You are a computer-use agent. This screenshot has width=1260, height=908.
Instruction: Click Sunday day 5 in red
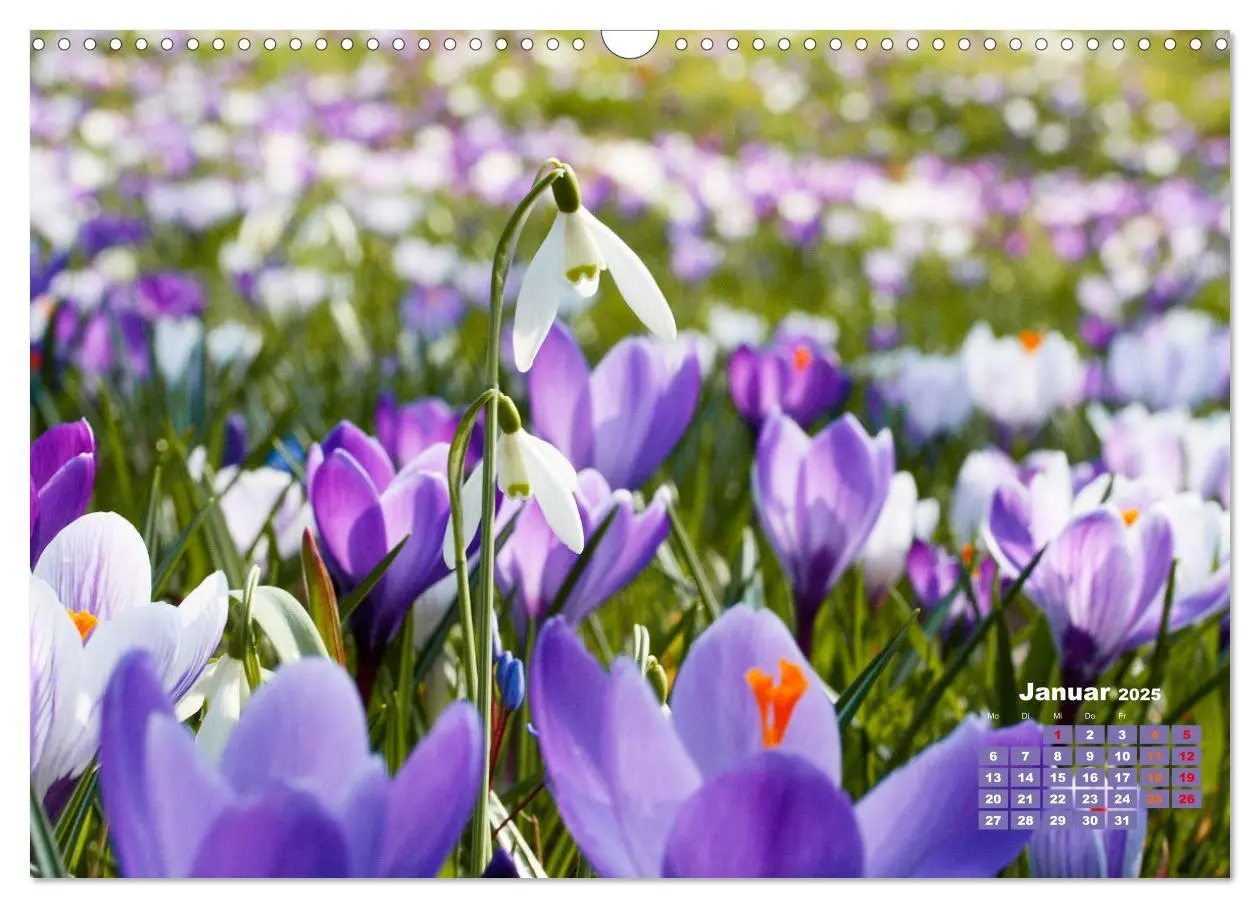point(1186,735)
